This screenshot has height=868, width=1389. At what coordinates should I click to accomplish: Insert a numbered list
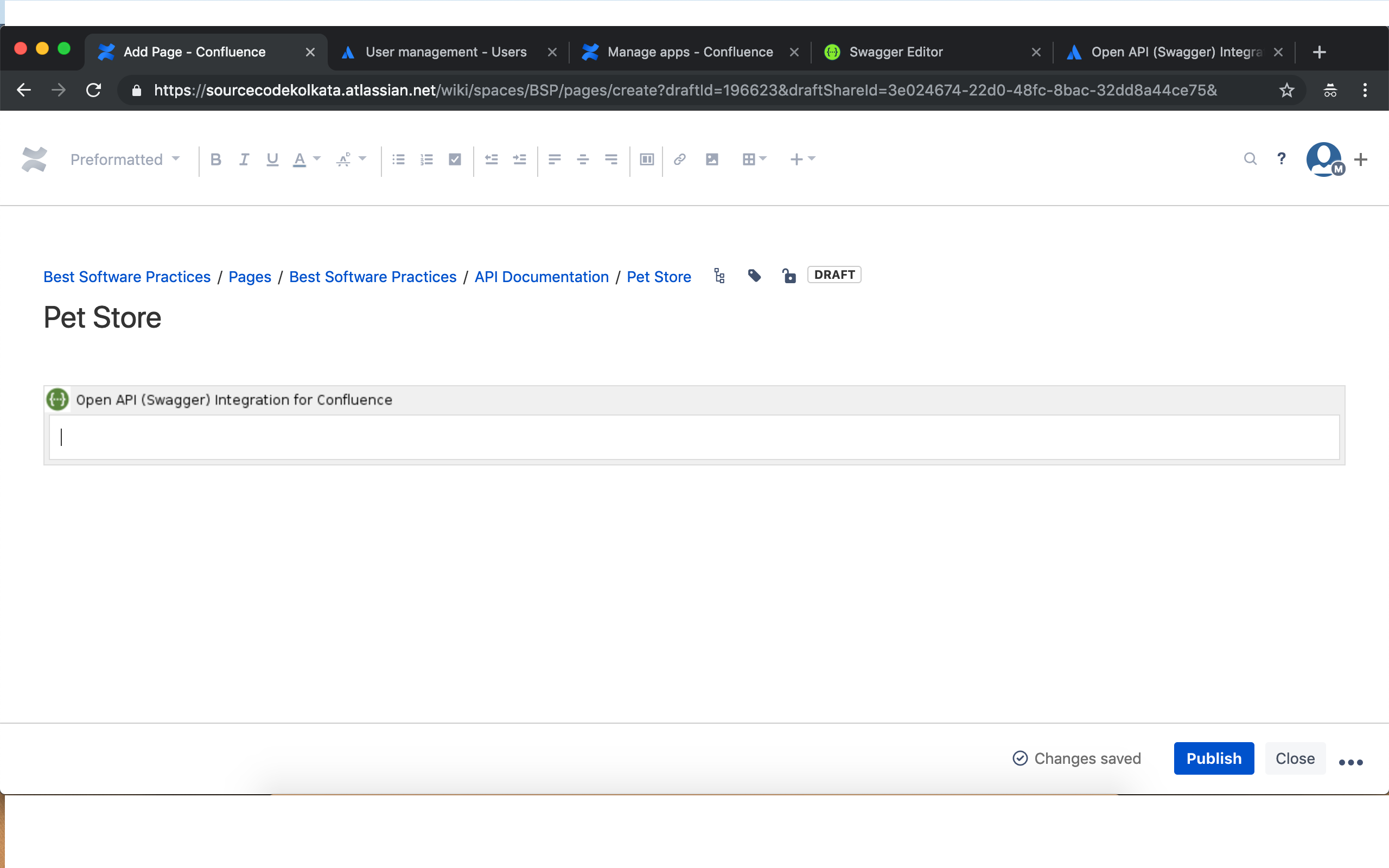point(426,159)
